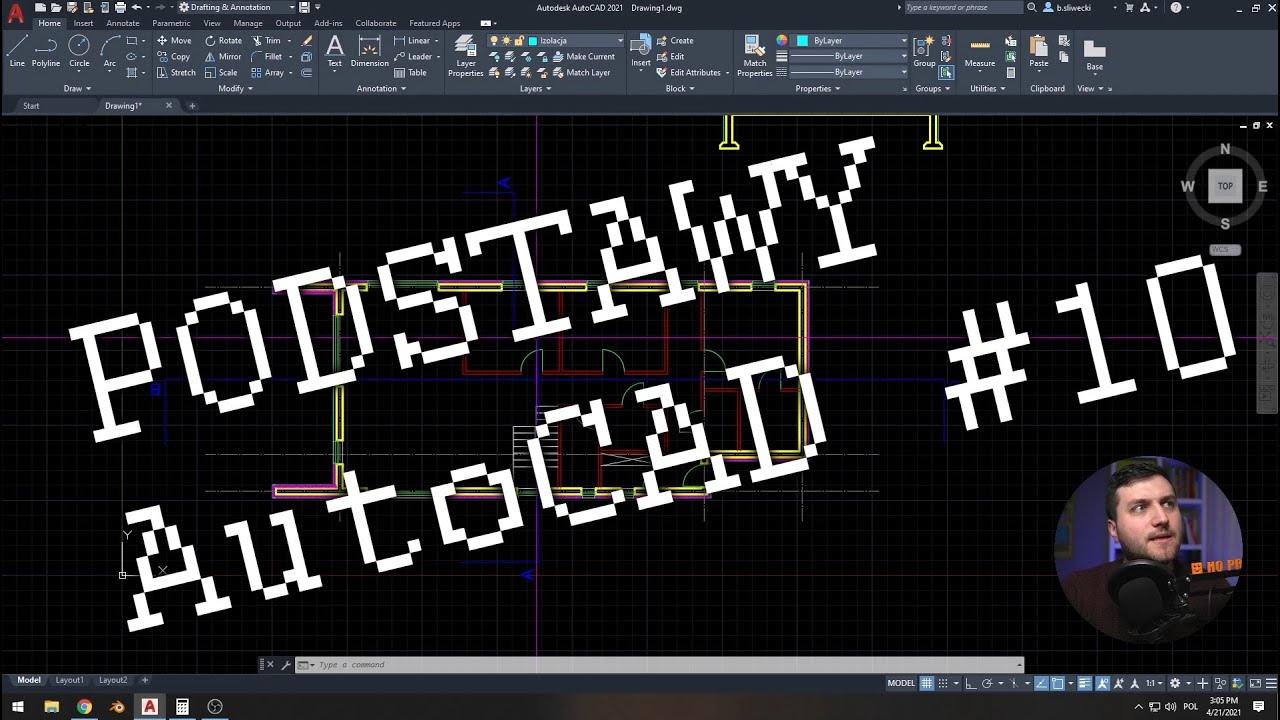Select the Polyline tool
The height and width of the screenshot is (720, 1280).
point(46,51)
